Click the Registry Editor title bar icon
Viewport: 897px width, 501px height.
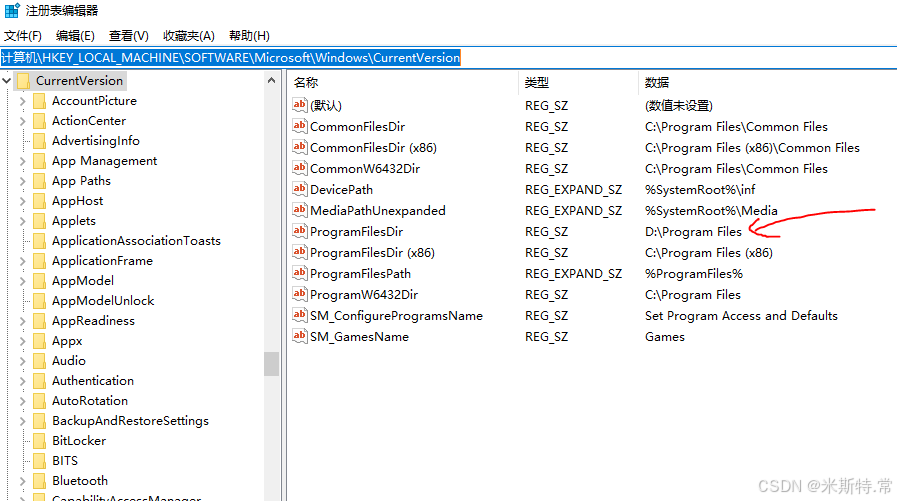pos(11,10)
